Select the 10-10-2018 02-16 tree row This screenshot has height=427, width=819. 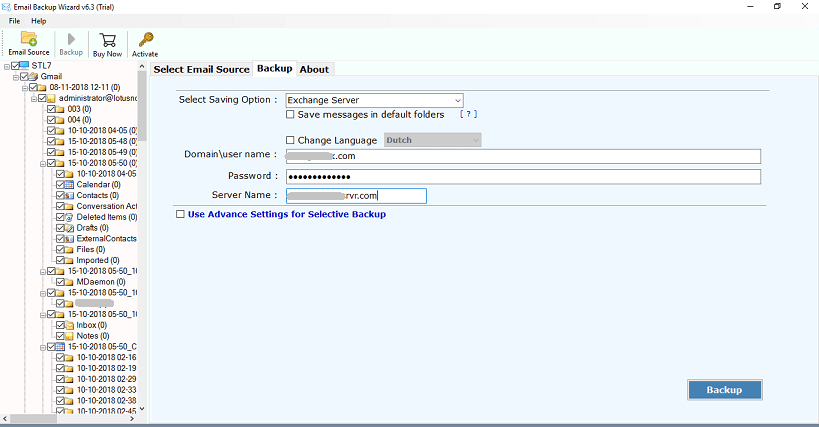(106, 358)
